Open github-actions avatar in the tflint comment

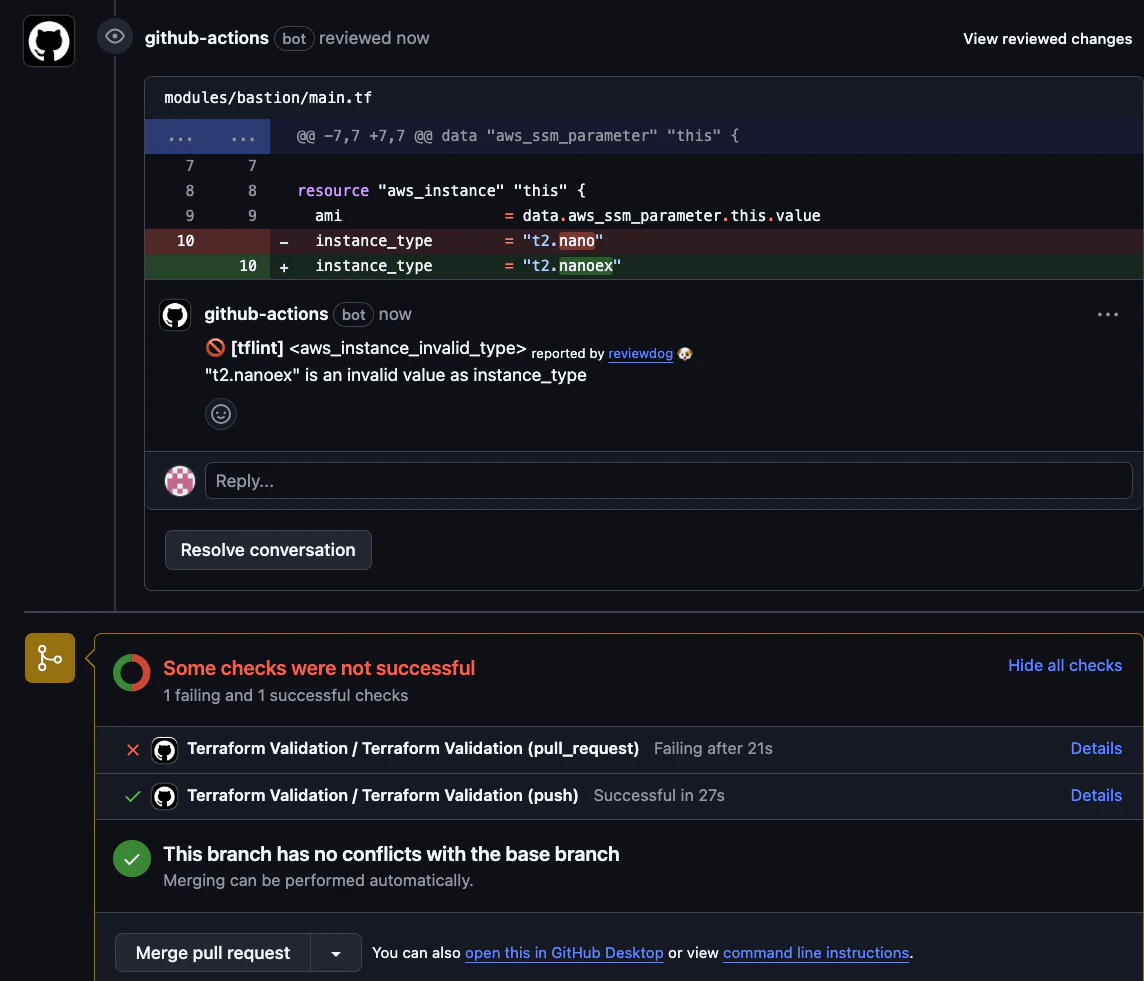pos(175,315)
